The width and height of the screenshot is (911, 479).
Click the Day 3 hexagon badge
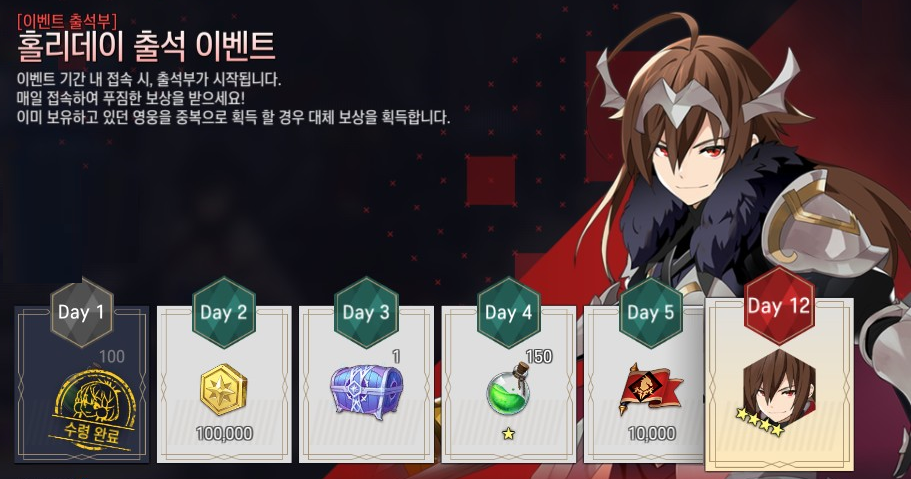(366, 313)
